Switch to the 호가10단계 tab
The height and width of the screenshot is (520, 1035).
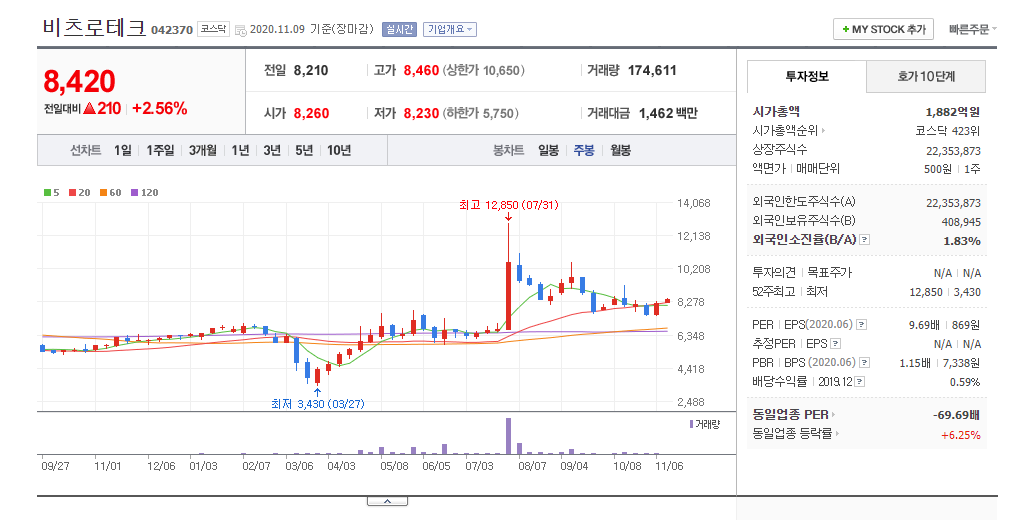click(926, 77)
